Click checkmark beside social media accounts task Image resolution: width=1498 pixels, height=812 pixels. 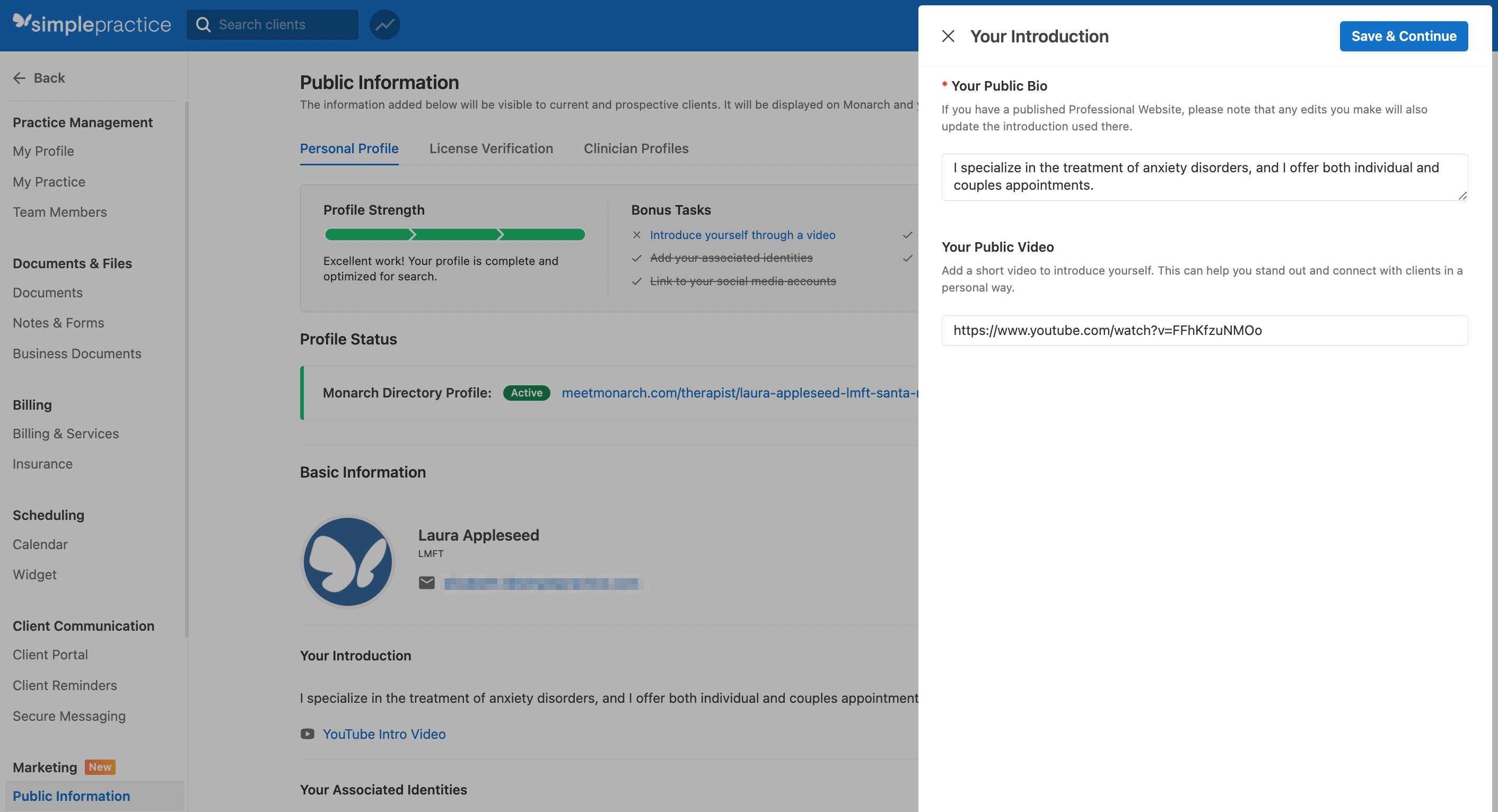(x=636, y=281)
